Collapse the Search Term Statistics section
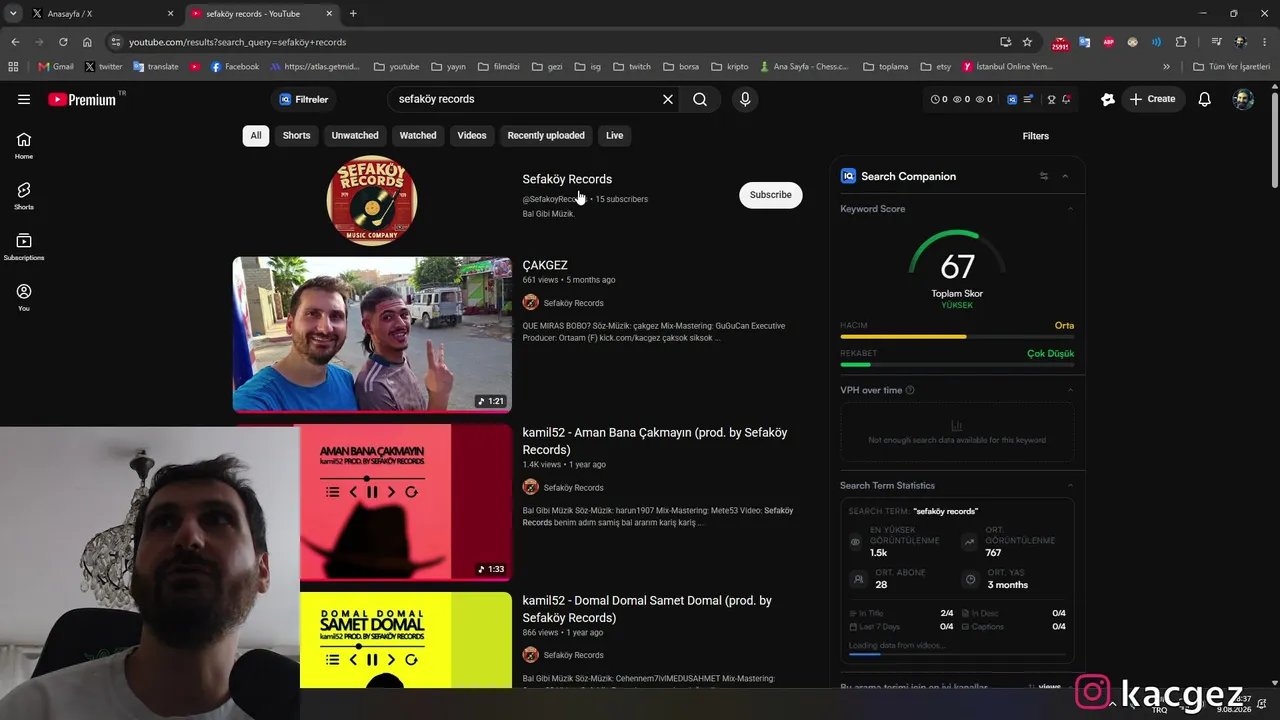The width and height of the screenshot is (1280, 720). pyautogui.click(x=1070, y=485)
